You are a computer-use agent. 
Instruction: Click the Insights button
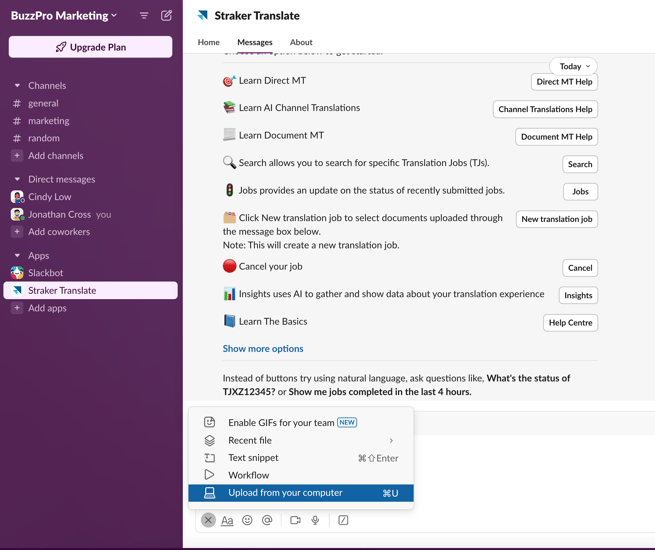(578, 295)
